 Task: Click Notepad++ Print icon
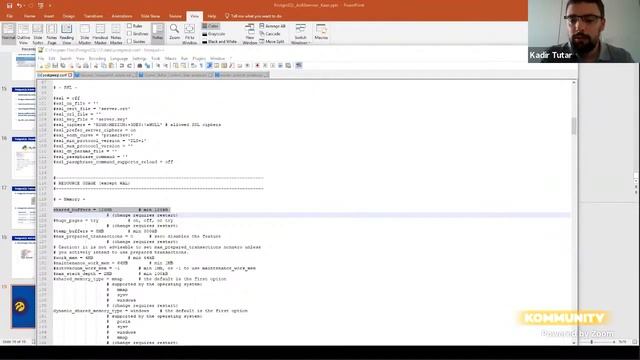pos(86,66)
